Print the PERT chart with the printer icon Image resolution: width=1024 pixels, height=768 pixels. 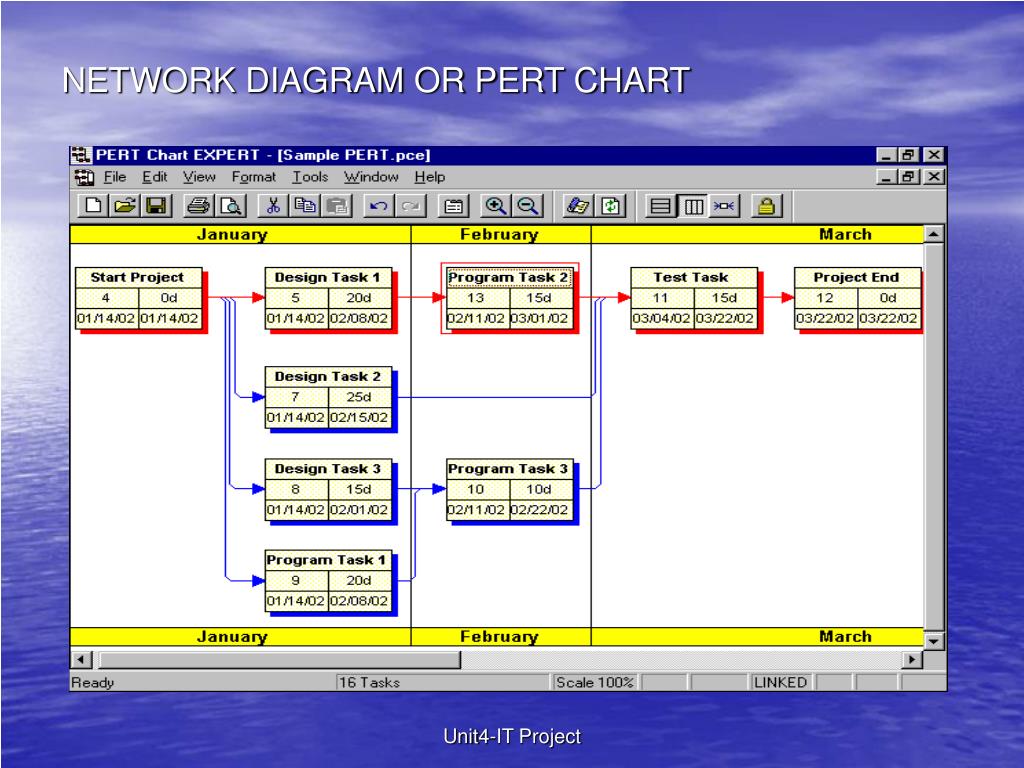coord(198,206)
